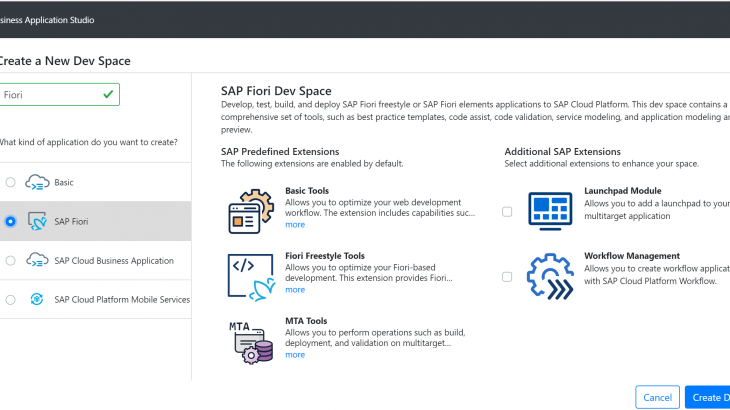
Task: Select SAP Cloud Platform Mobile Services radio
Action: (10, 300)
